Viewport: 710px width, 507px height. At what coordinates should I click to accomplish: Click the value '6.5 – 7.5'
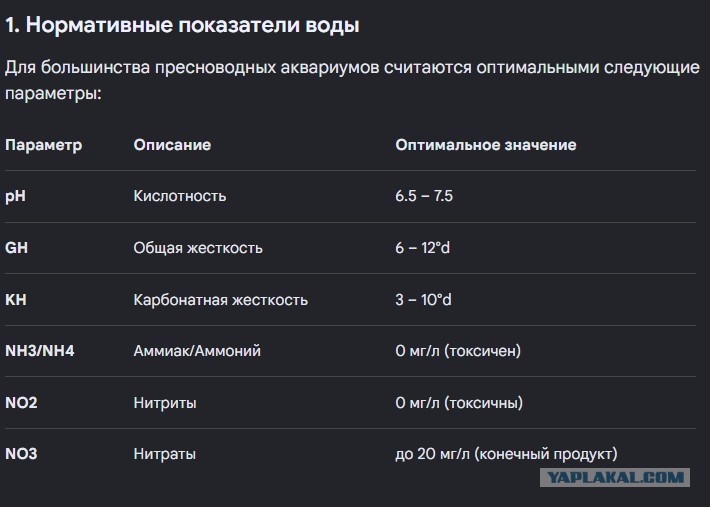coord(424,196)
